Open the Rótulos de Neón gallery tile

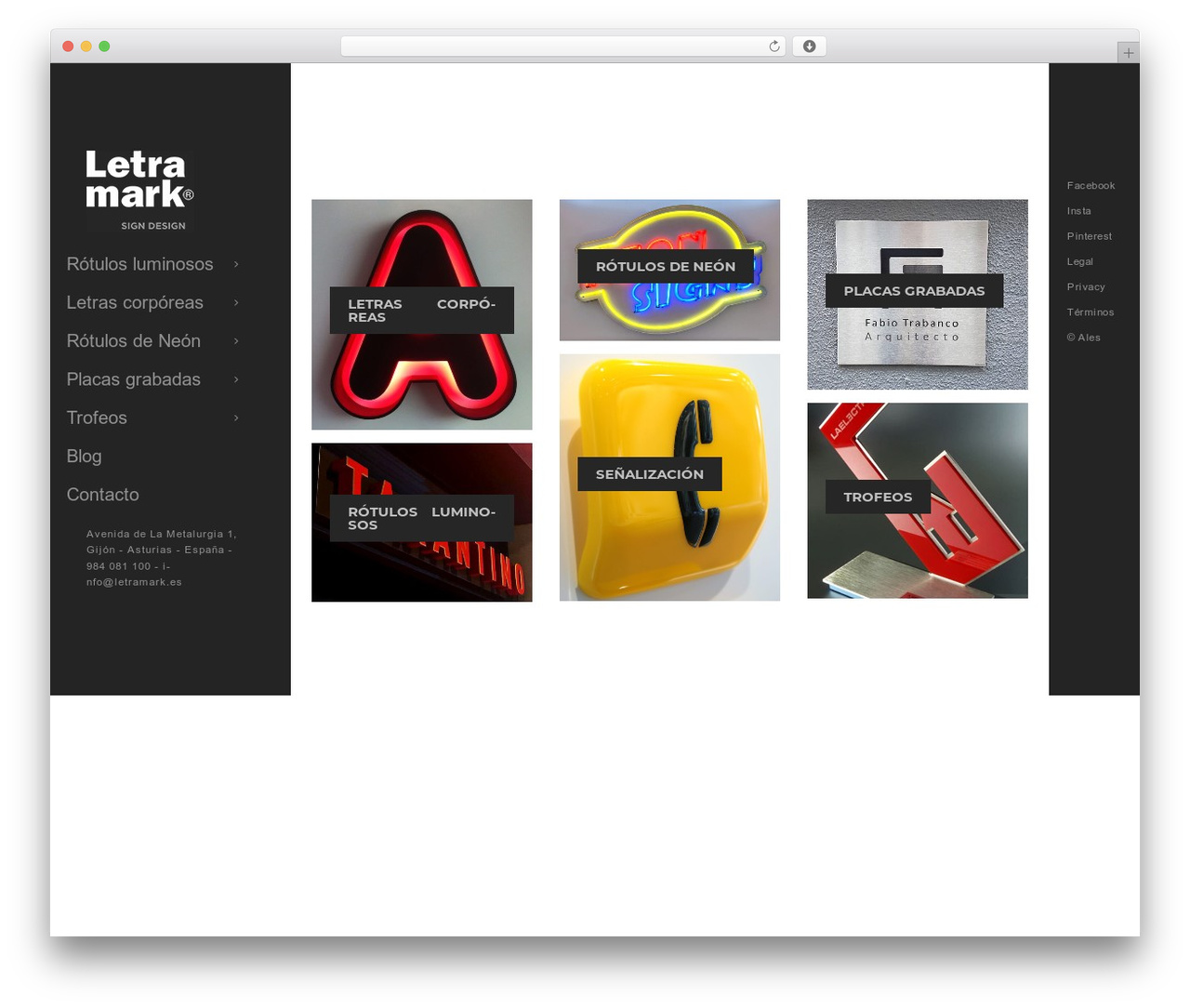pos(669,270)
